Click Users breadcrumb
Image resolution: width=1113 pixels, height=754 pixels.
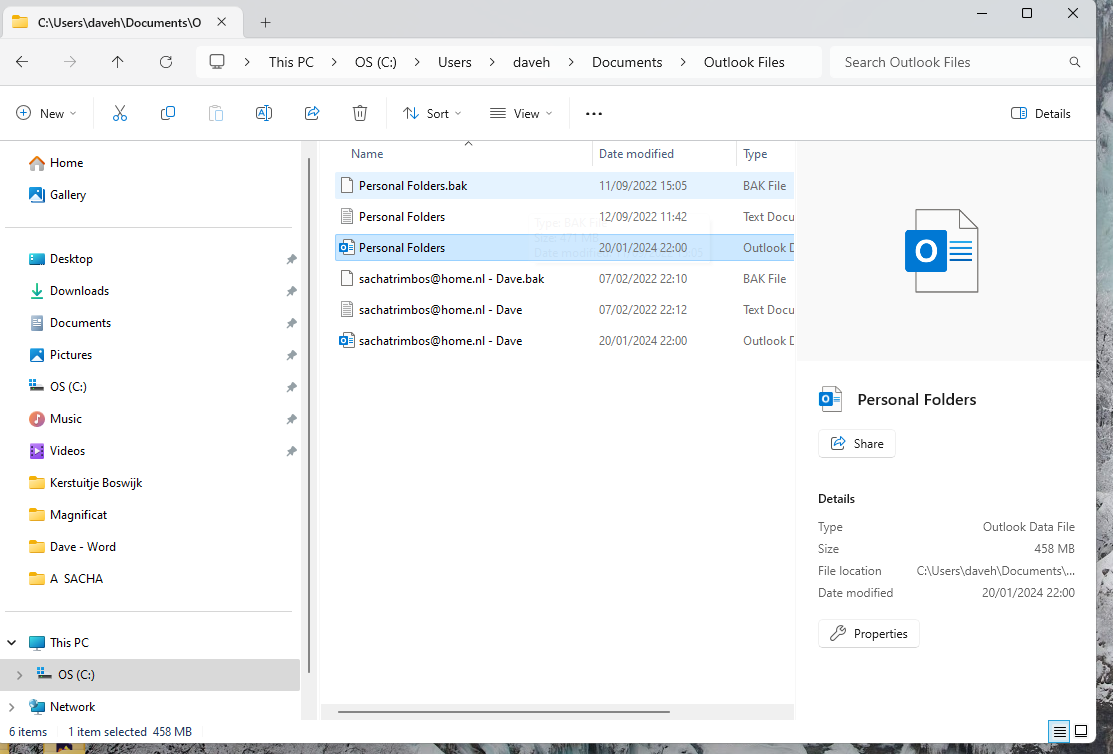pos(454,62)
